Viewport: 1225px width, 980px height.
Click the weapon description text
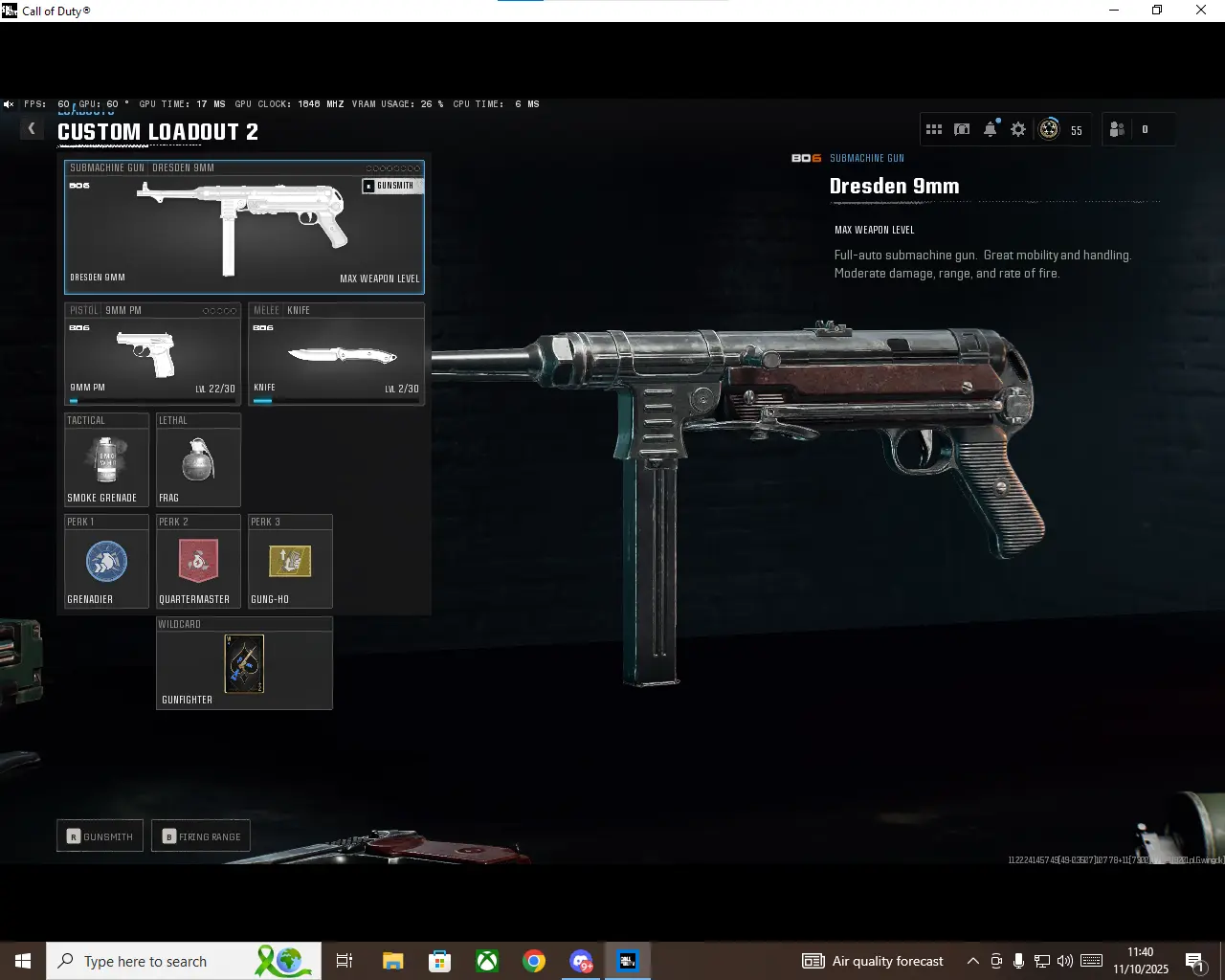(x=983, y=264)
